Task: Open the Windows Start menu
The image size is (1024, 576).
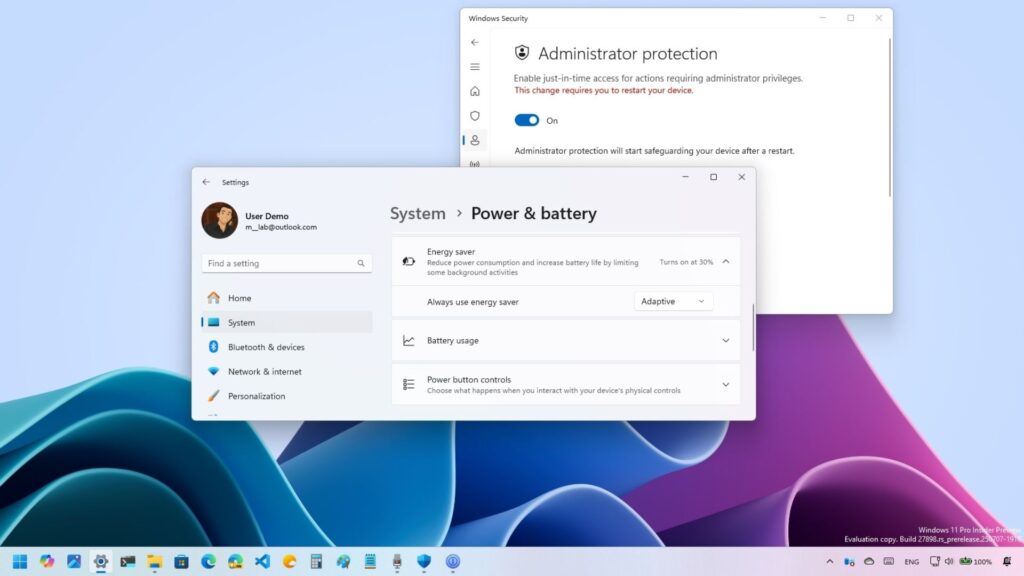Action: tap(20, 561)
